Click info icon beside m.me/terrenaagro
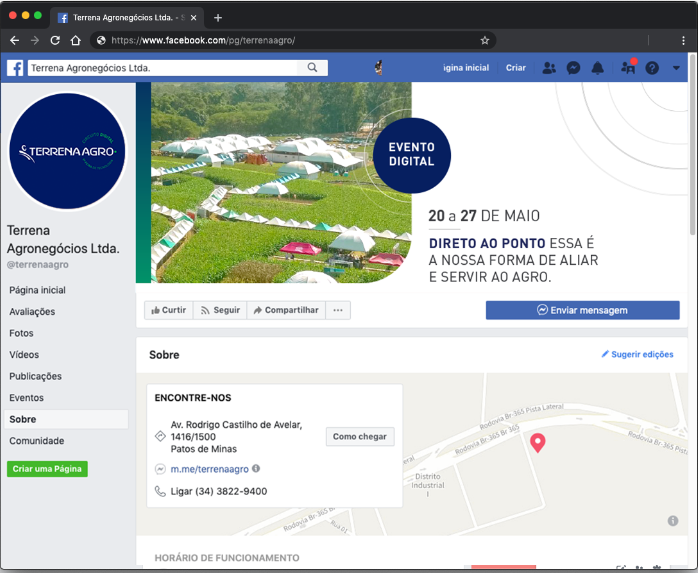The height and width of the screenshot is (573, 698). pos(256,468)
